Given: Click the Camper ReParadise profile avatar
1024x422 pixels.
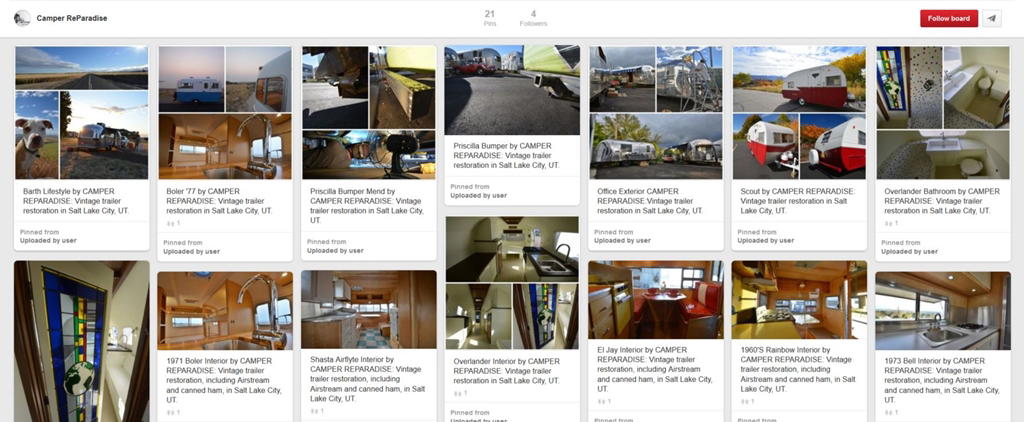Looking at the screenshot, I should tap(22, 18).
